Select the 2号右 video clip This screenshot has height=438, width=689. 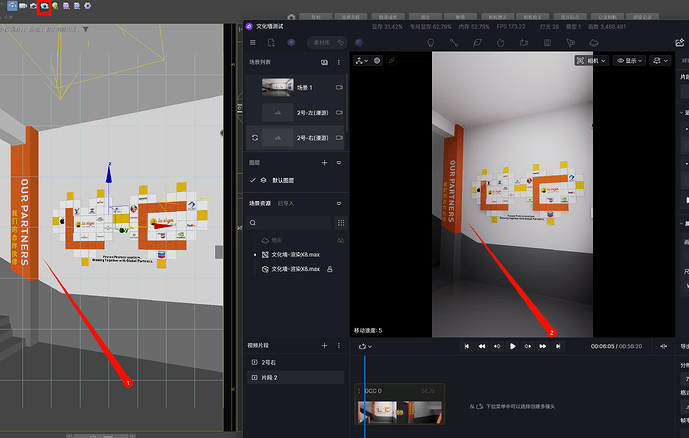point(295,362)
